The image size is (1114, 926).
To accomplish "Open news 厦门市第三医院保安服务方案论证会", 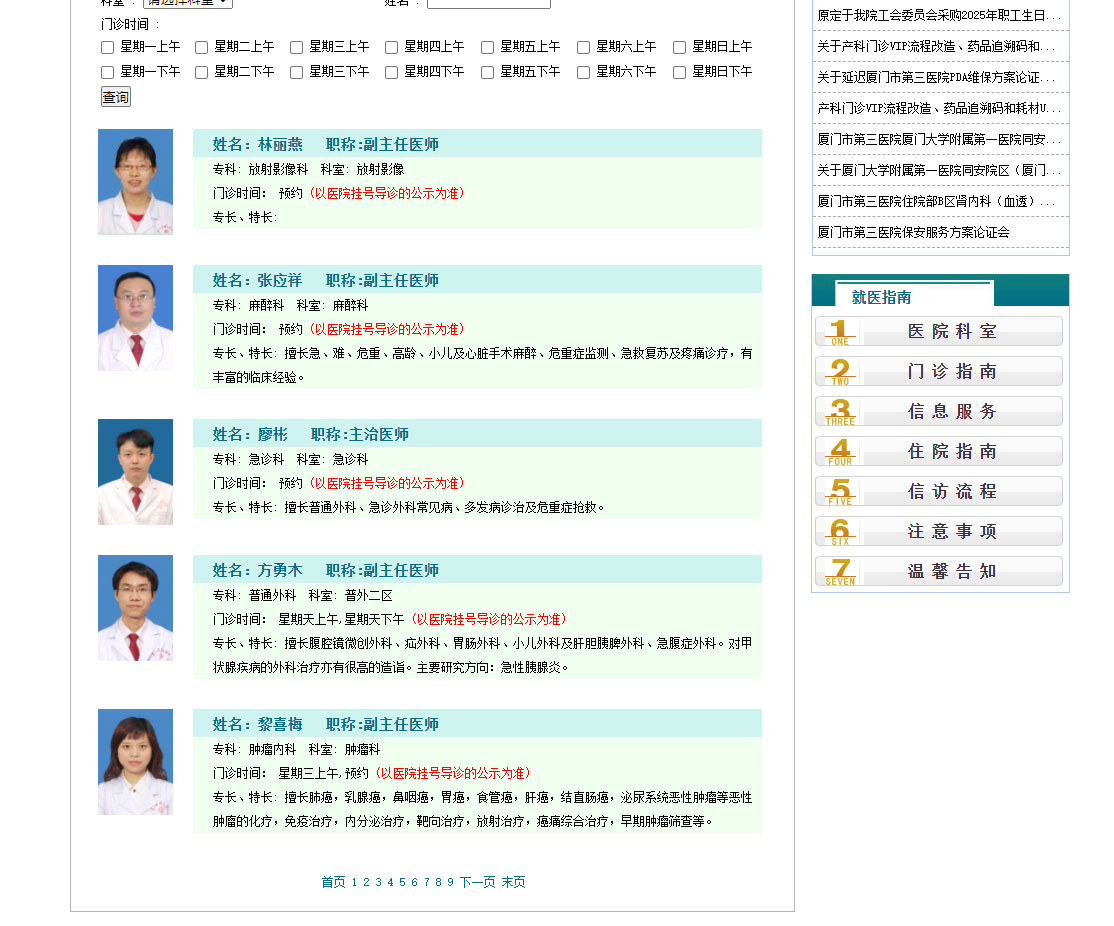I will click(x=913, y=232).
